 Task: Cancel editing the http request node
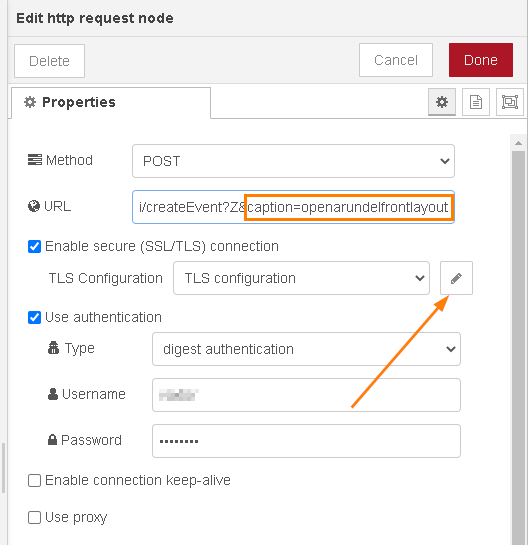pos(396,60)
